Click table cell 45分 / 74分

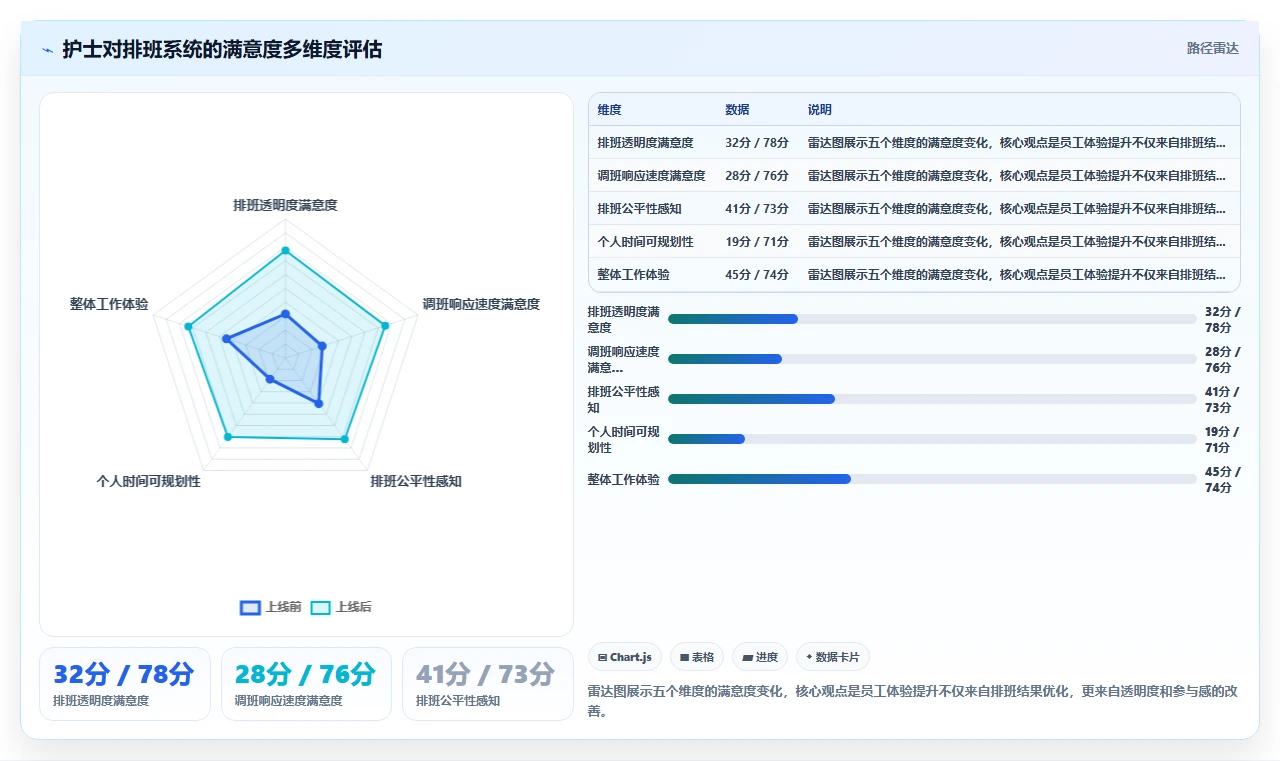757,274
